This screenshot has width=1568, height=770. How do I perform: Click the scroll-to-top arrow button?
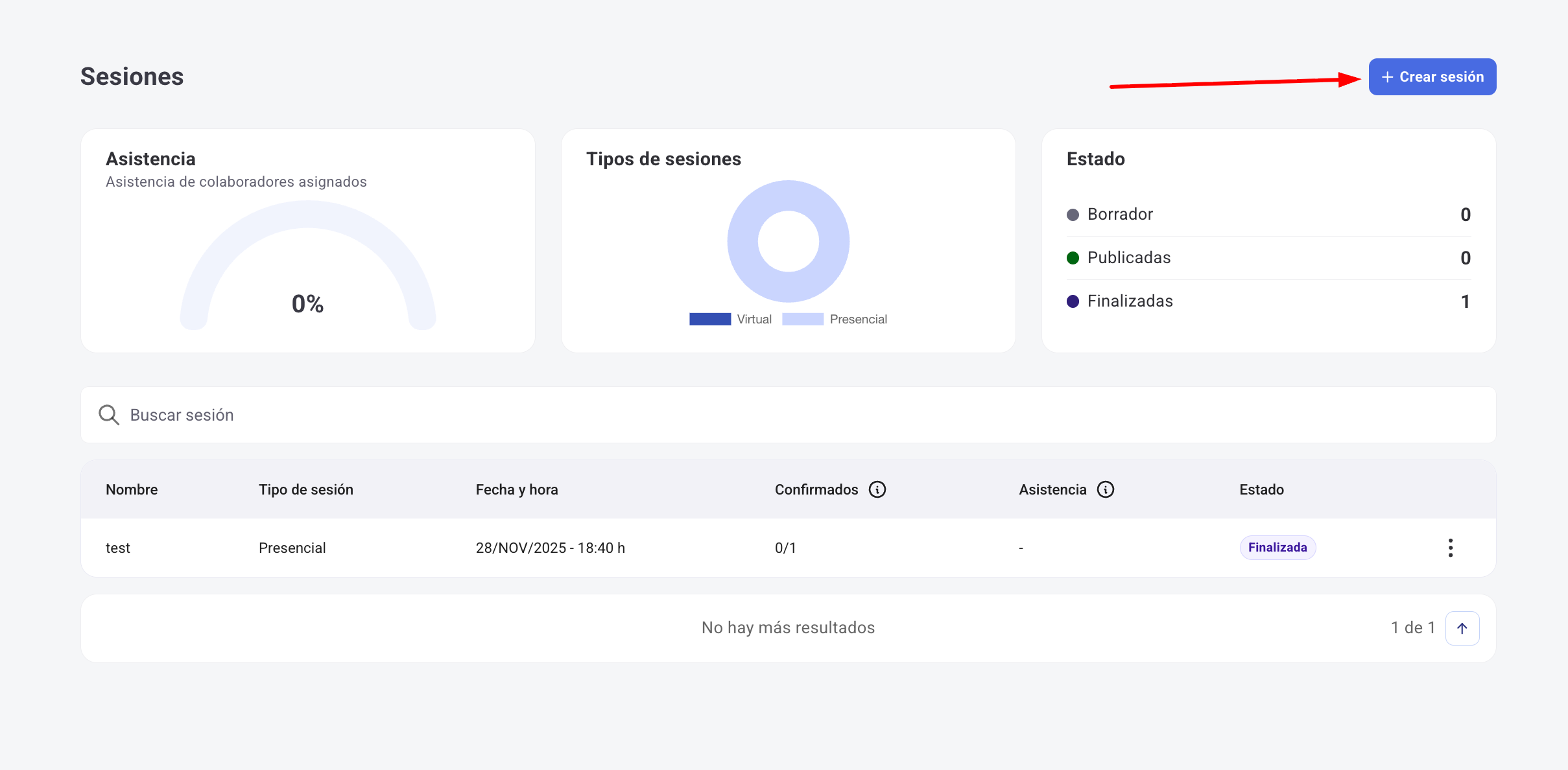point(1462,628)
